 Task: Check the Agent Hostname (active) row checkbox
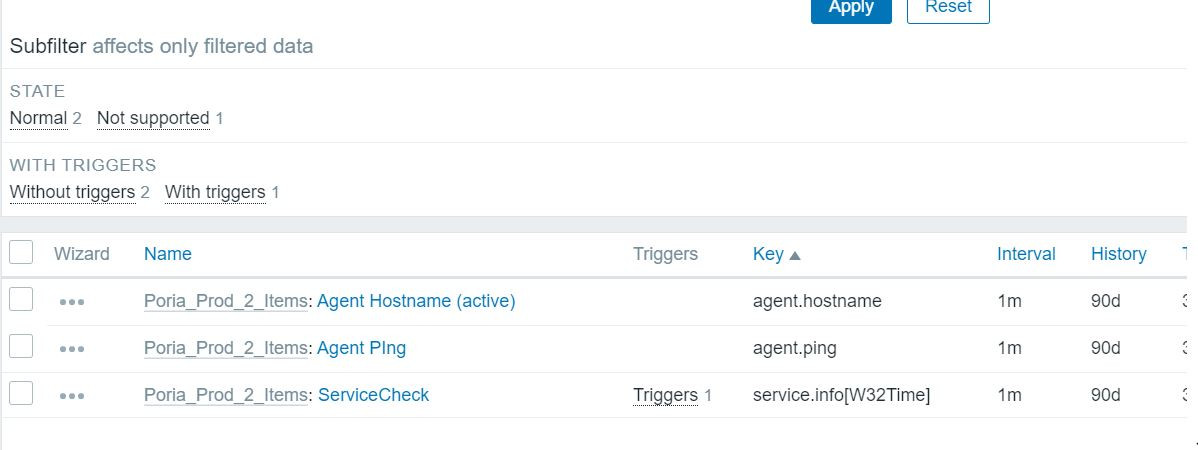click(21, 299)
